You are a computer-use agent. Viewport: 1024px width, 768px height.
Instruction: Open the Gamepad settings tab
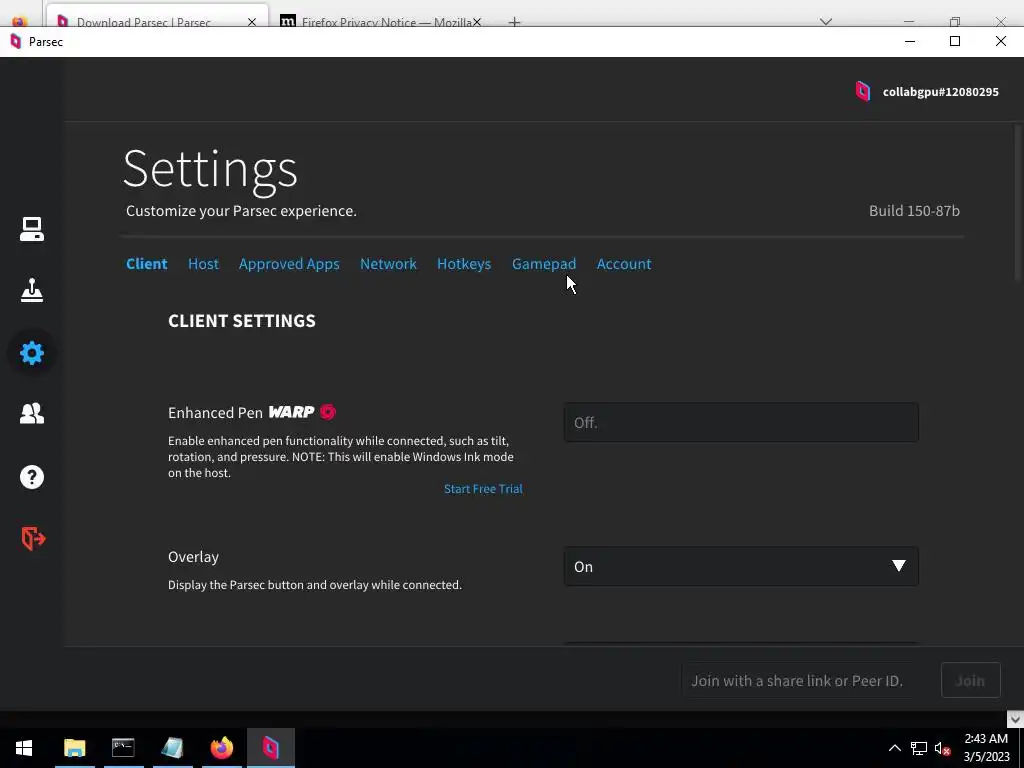point(543,264)
